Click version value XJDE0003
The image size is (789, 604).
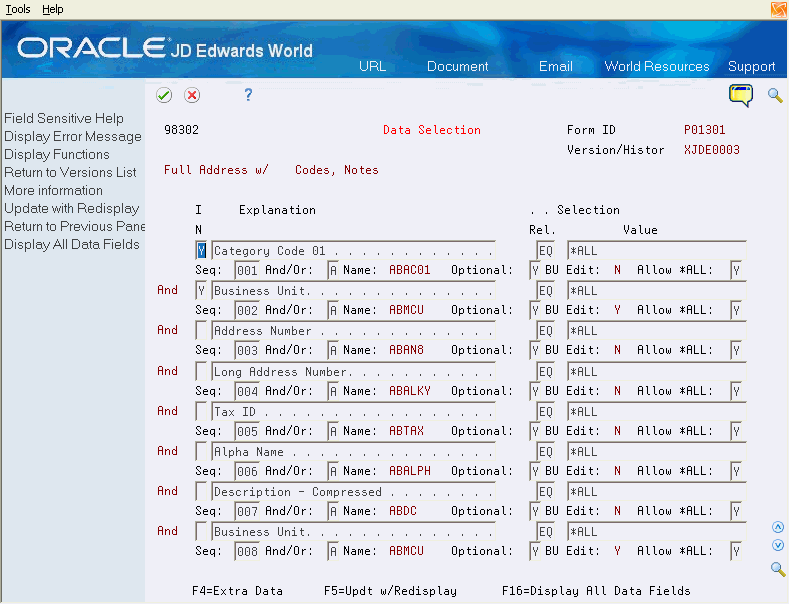(712, 150)
